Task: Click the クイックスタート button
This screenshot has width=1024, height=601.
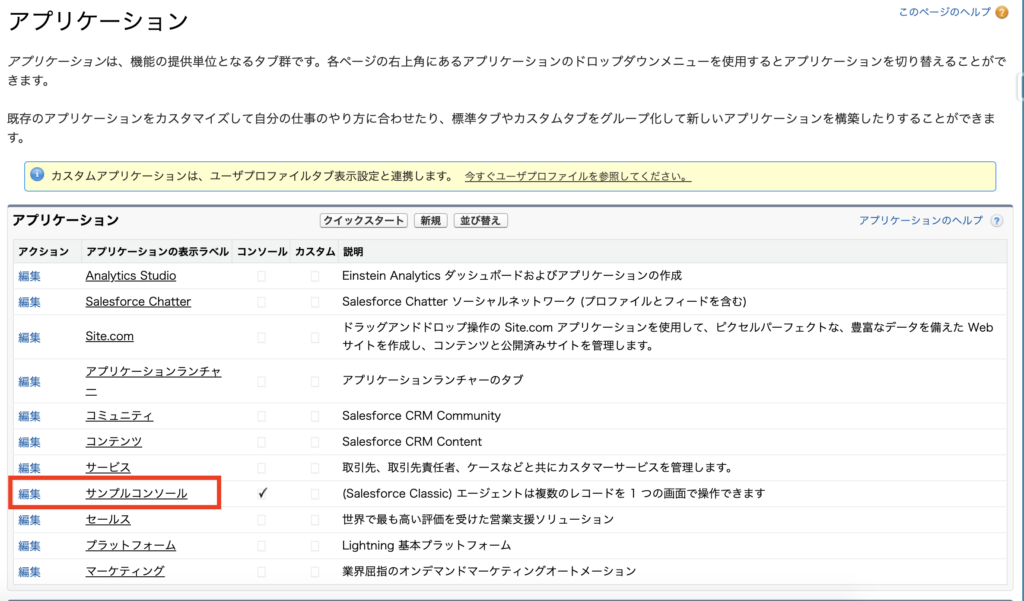Action: click(364, 220)
